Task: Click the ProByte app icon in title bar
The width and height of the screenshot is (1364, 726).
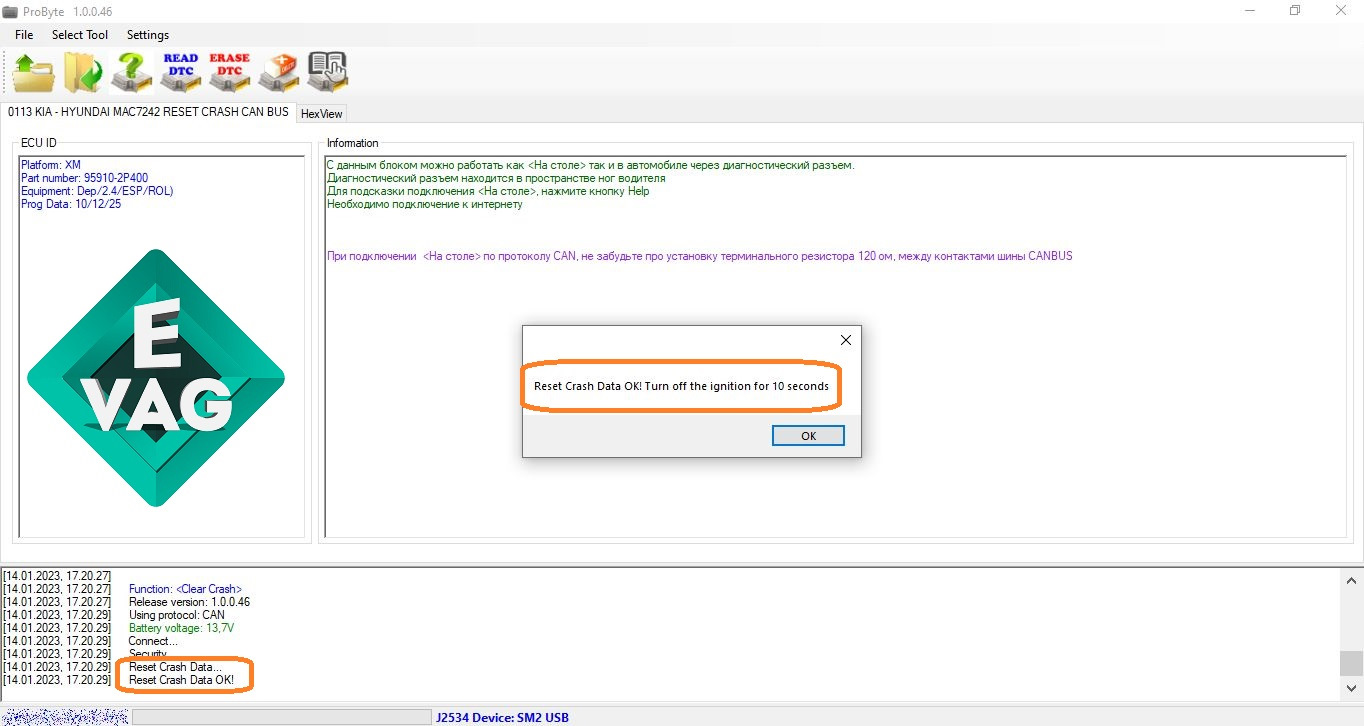Action: [10, 11]
